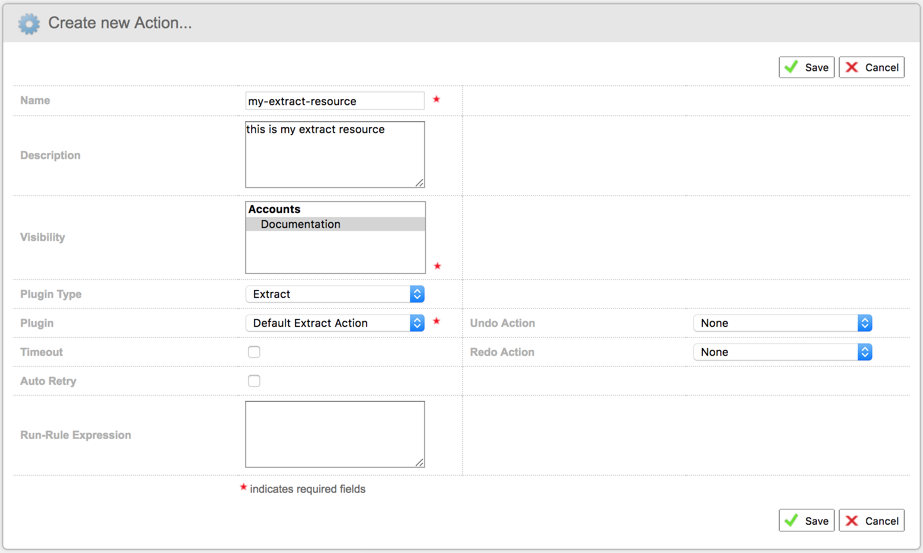Click the bottom Save button
This screenshot has width=923, height=553.
(x=806, y=521)
